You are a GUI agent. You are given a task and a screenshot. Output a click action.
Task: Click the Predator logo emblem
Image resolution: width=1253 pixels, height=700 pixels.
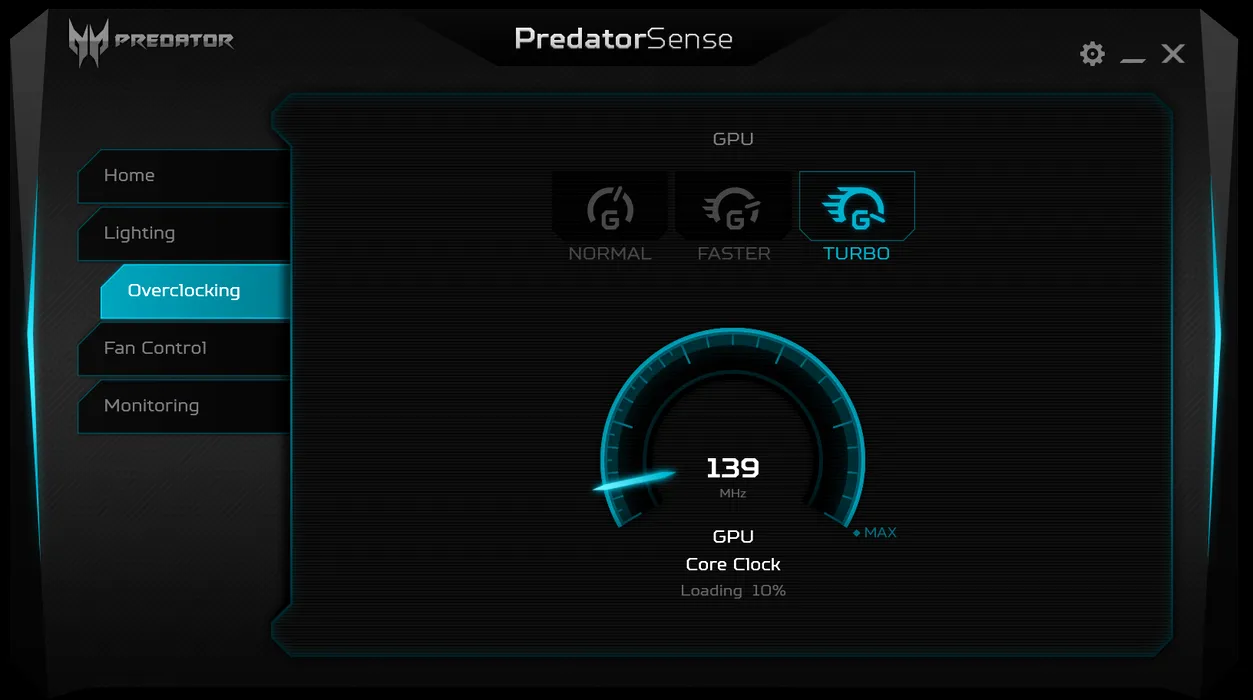point(88,43)
